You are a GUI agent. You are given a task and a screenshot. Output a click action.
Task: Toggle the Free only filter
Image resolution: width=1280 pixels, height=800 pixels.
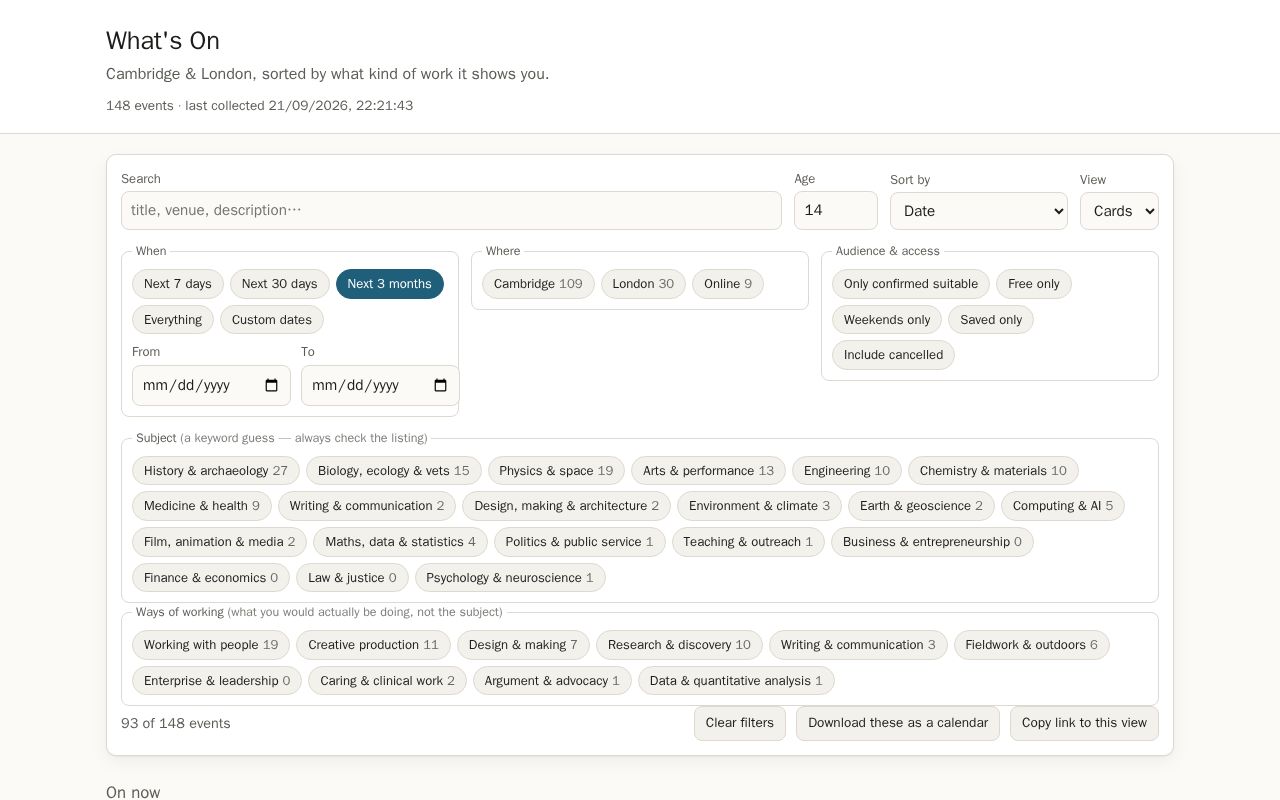1034,284
